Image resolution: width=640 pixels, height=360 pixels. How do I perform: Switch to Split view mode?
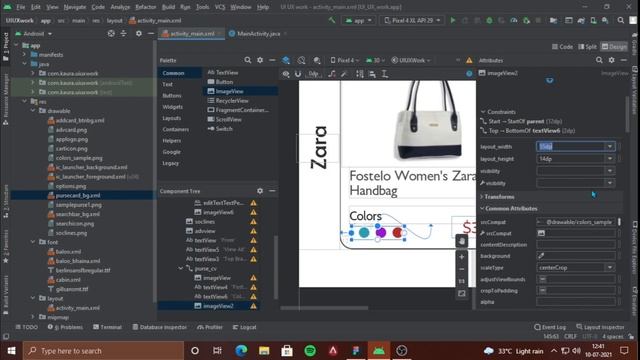[587, 47]
